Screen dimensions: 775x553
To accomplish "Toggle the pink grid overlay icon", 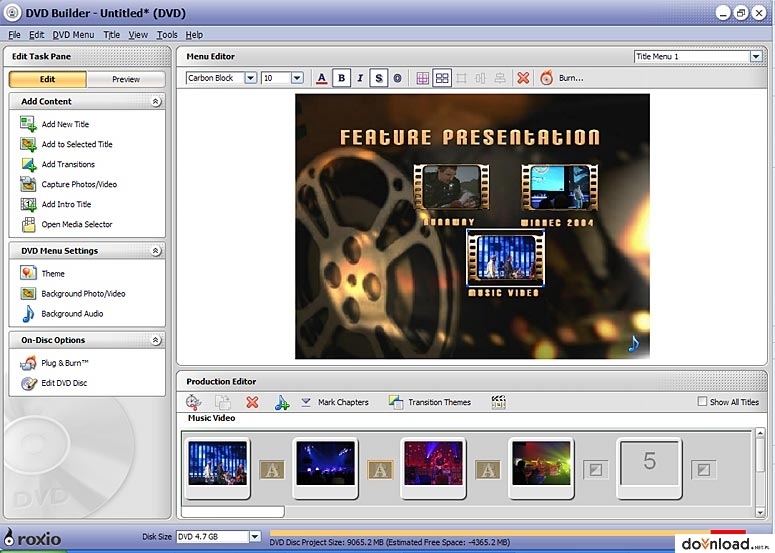I will (x=423, y=78).
